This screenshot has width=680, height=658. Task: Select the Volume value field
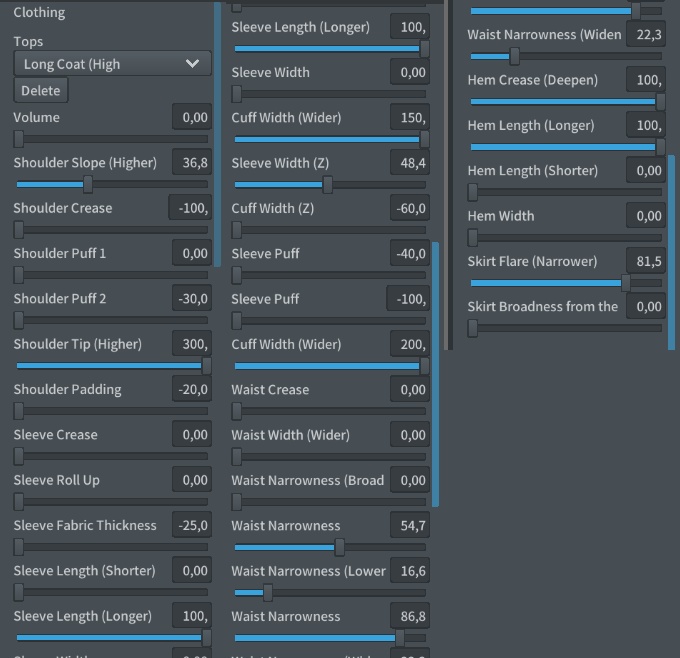(x=191, y=117)
